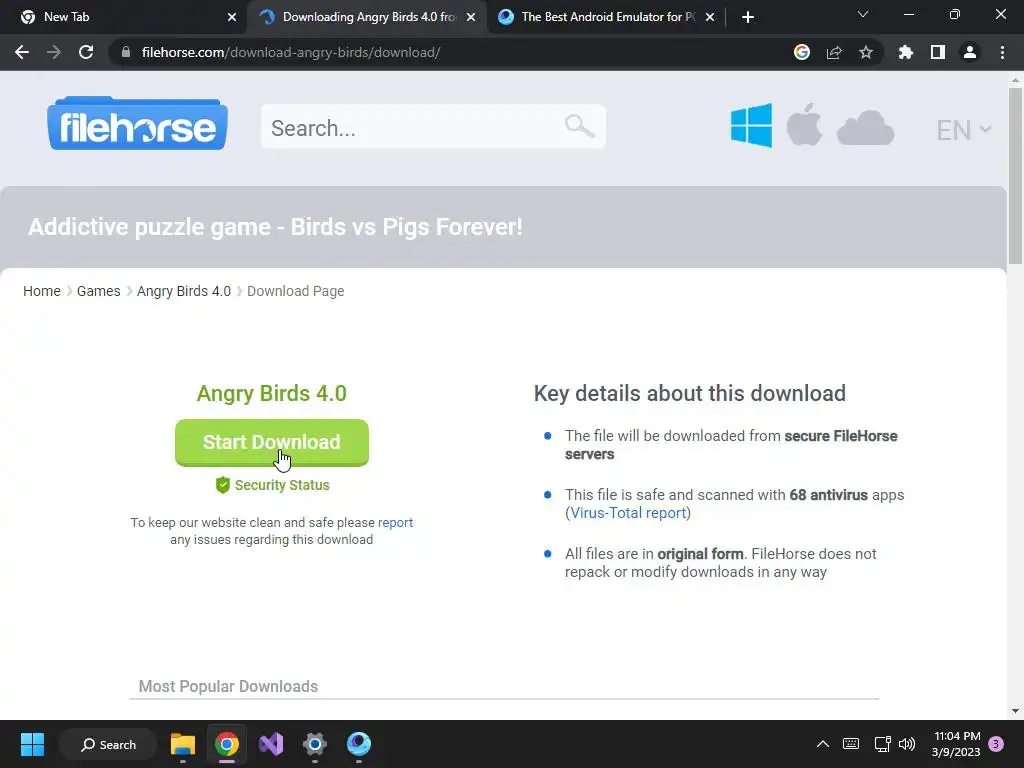
Task: Bookmark this page with star
Action: 866,52
